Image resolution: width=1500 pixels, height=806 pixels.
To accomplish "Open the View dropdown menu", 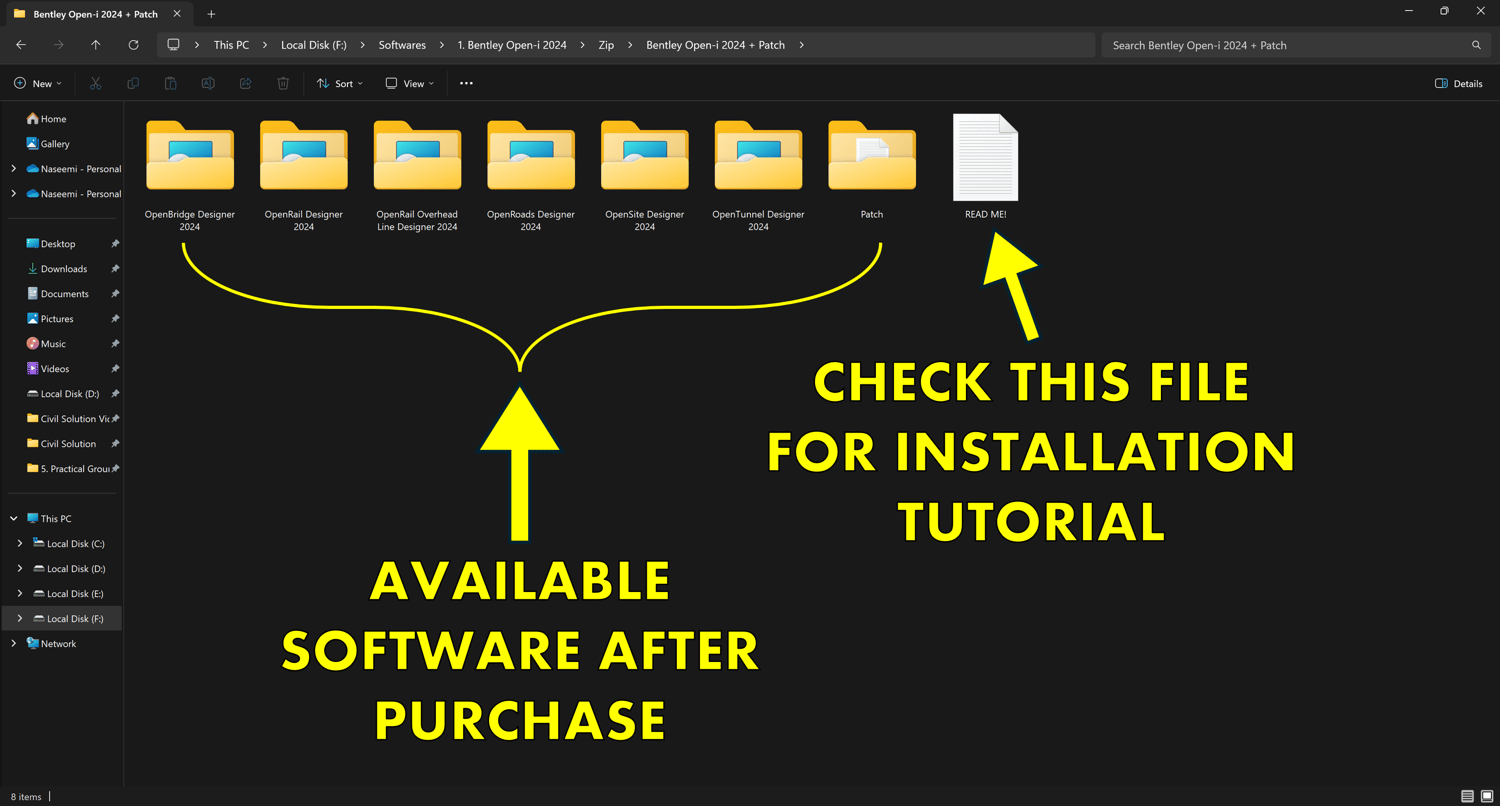I will (410, 83).
